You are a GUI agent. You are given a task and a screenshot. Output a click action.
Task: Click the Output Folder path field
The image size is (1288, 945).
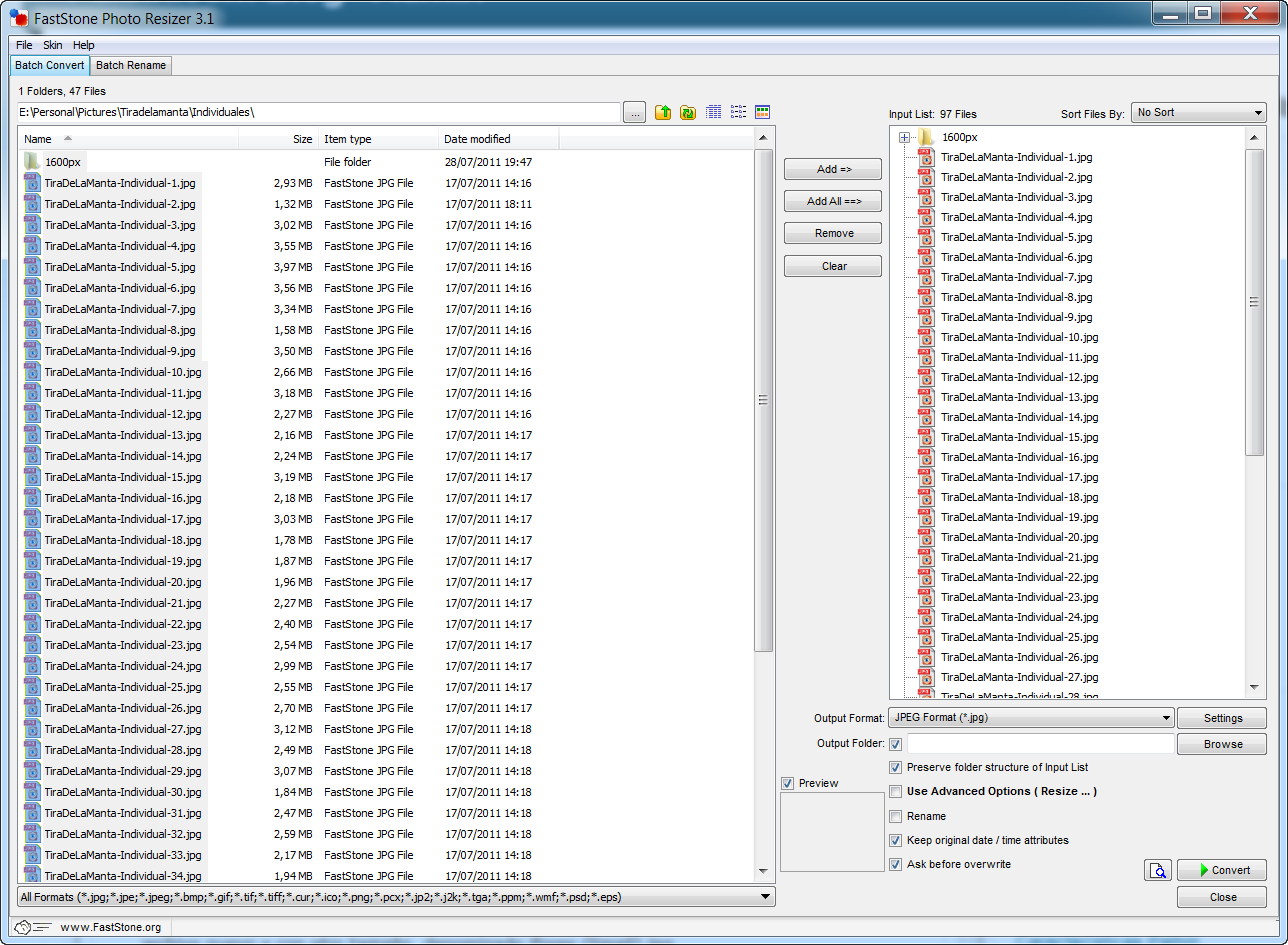point(1039,744)
